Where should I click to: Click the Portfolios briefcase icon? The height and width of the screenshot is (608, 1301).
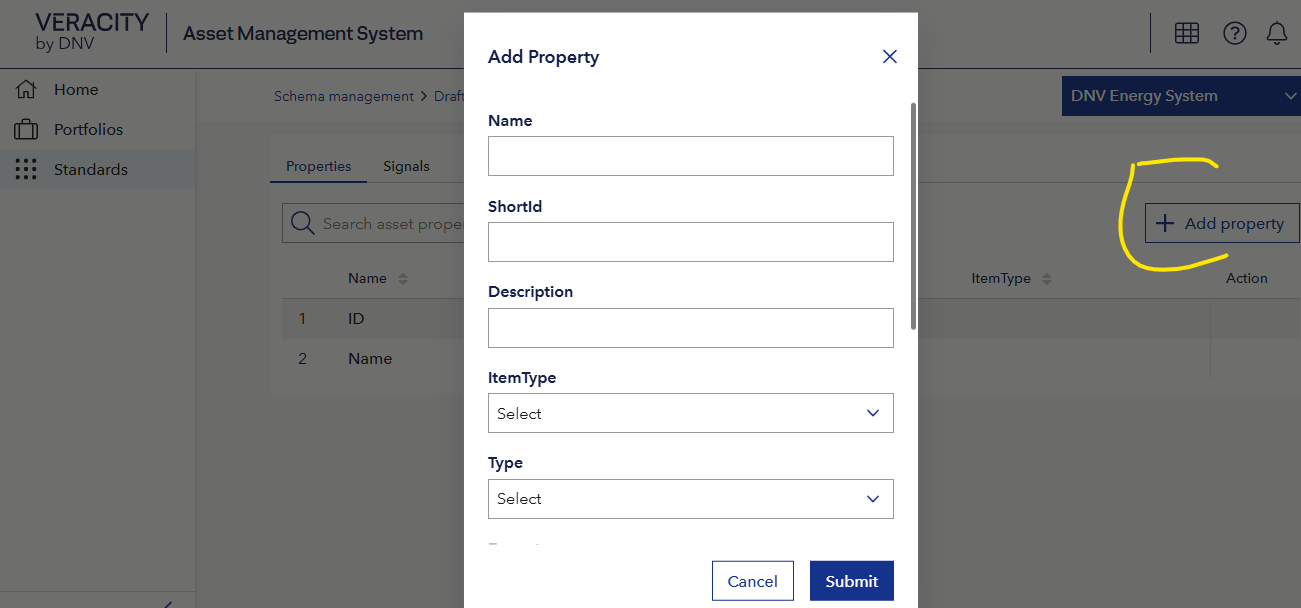[x=26, y=129]
